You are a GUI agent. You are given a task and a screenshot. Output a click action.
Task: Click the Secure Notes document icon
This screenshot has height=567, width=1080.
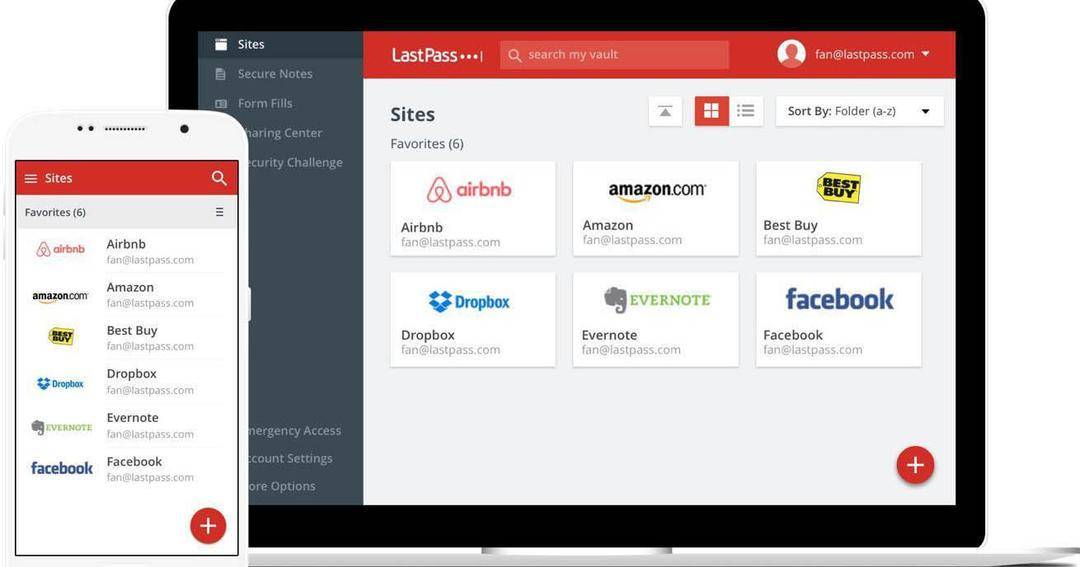click(220, 74)
